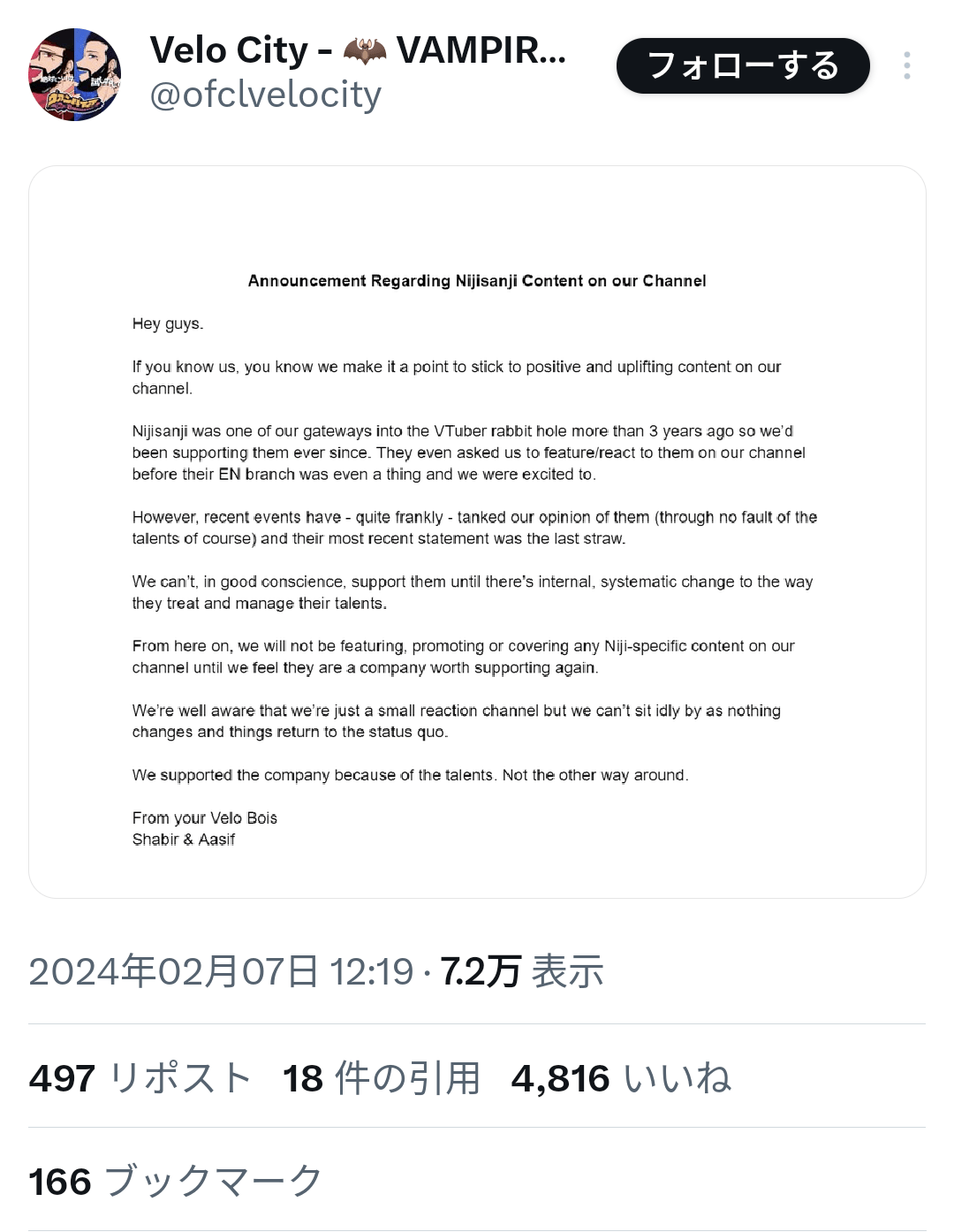Open the @ofclvelocity handle link
The image size is (954, 1232).
coord(265,95)
